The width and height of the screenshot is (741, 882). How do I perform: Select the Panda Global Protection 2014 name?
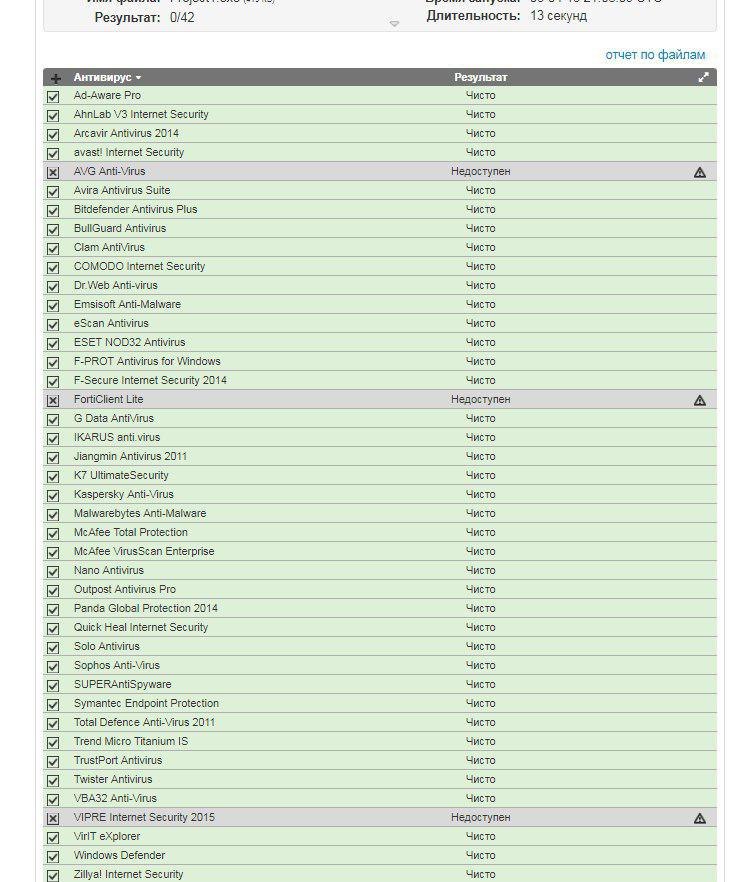coord(146,608)
